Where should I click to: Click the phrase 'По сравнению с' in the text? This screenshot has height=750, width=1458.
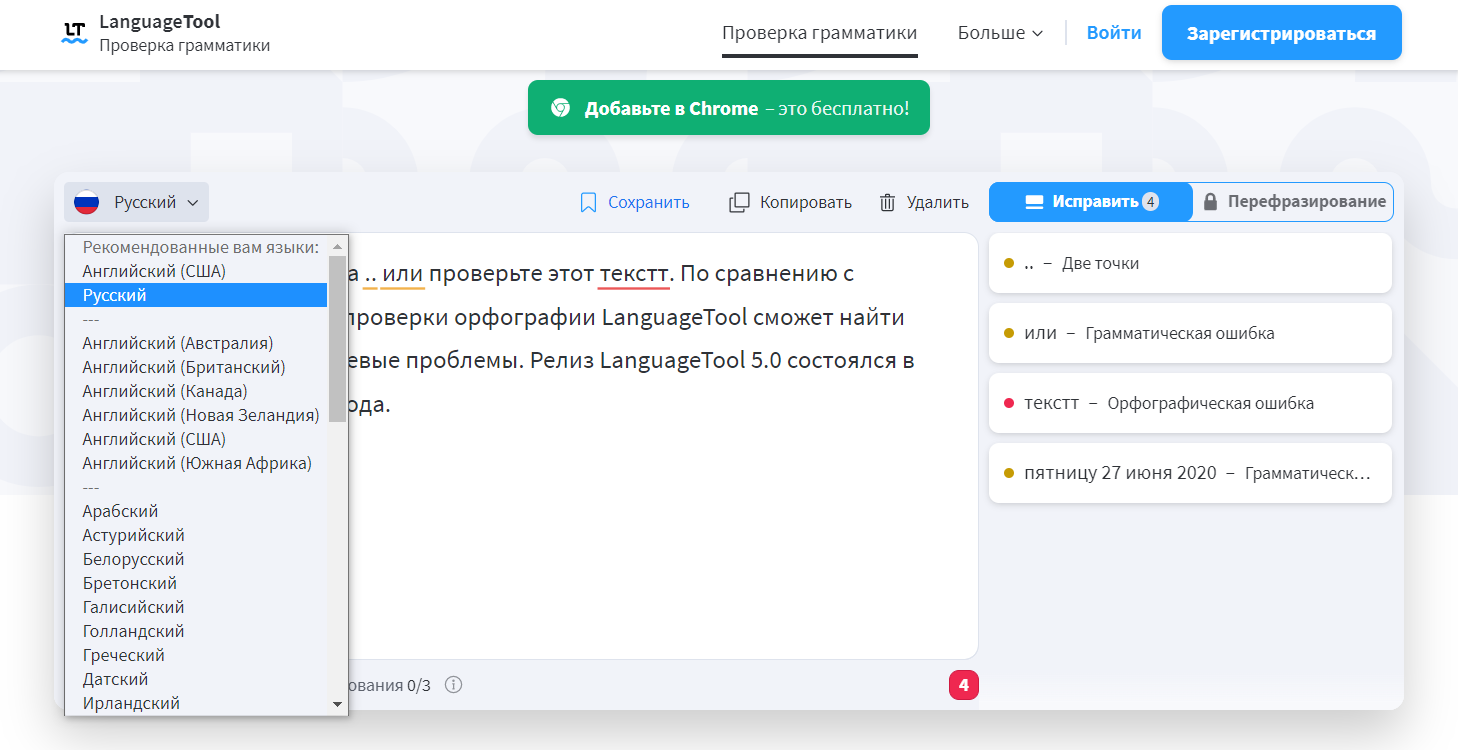[x=767, y=273]
